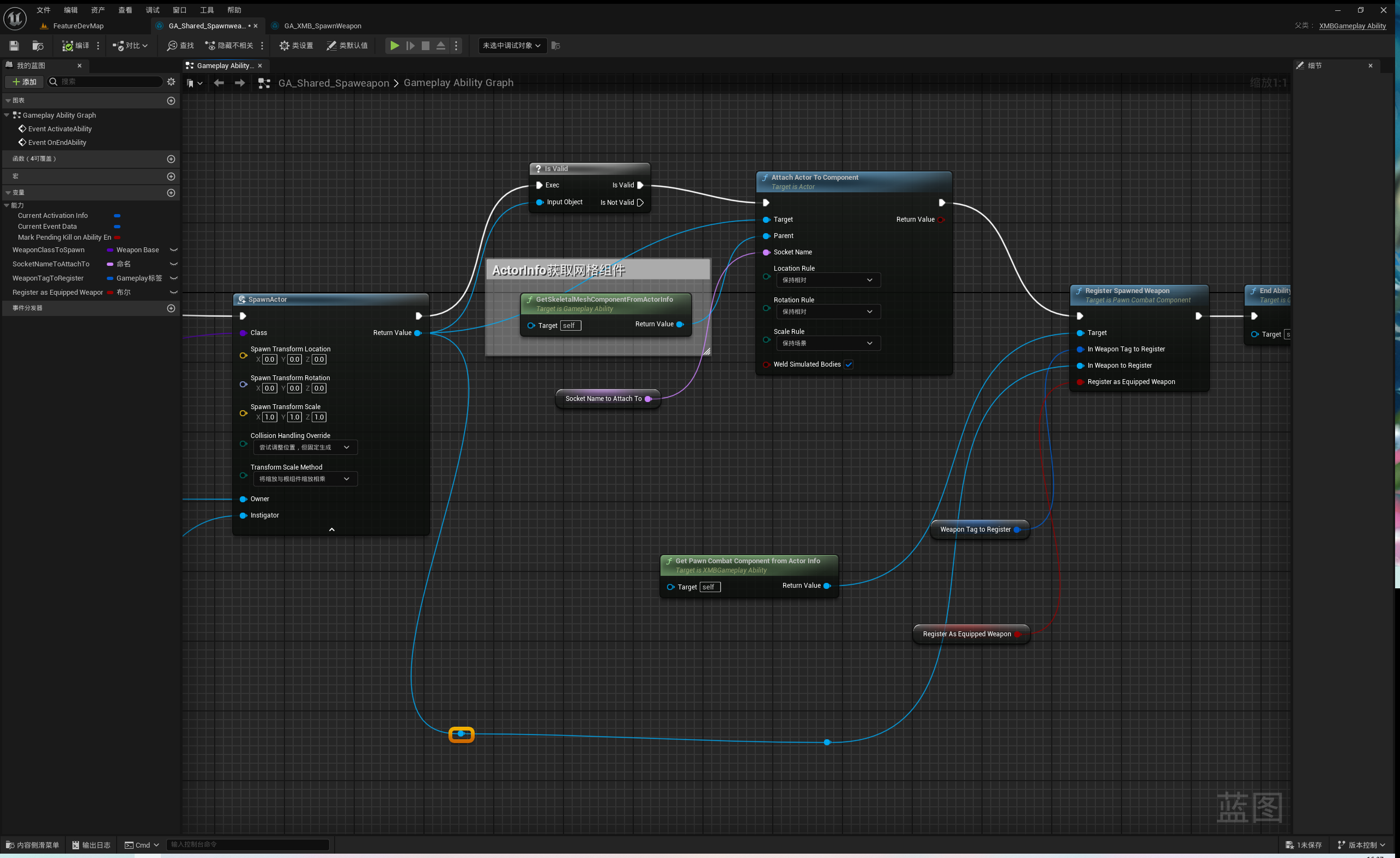The width and height of the screenshot is (1400, 858).
Task: Switch to GA_XMB_SpawnWeapon tab
Action: click(322, 26)
